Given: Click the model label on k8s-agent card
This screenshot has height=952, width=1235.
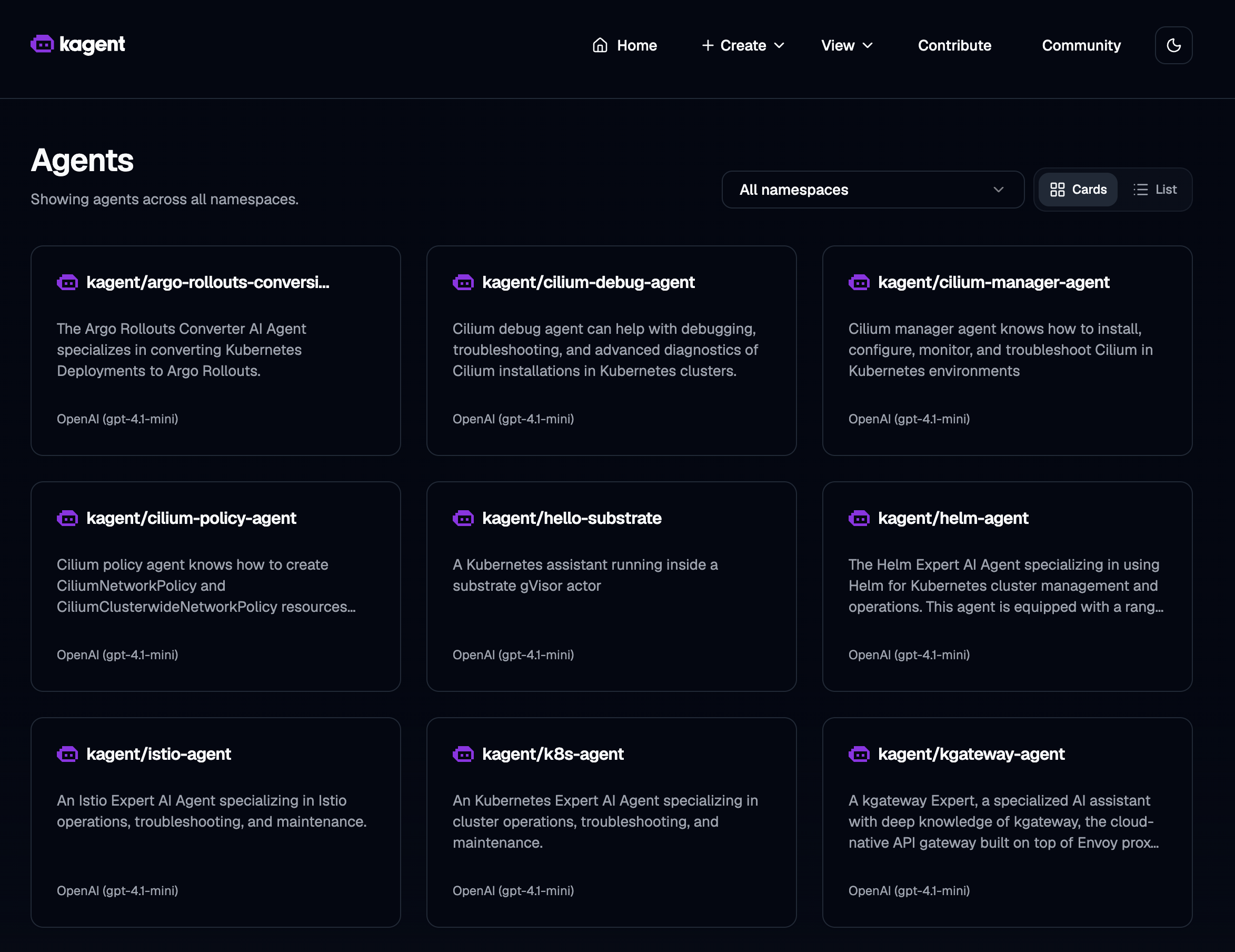Looking at the screenshot, I should tap(513, 891).
